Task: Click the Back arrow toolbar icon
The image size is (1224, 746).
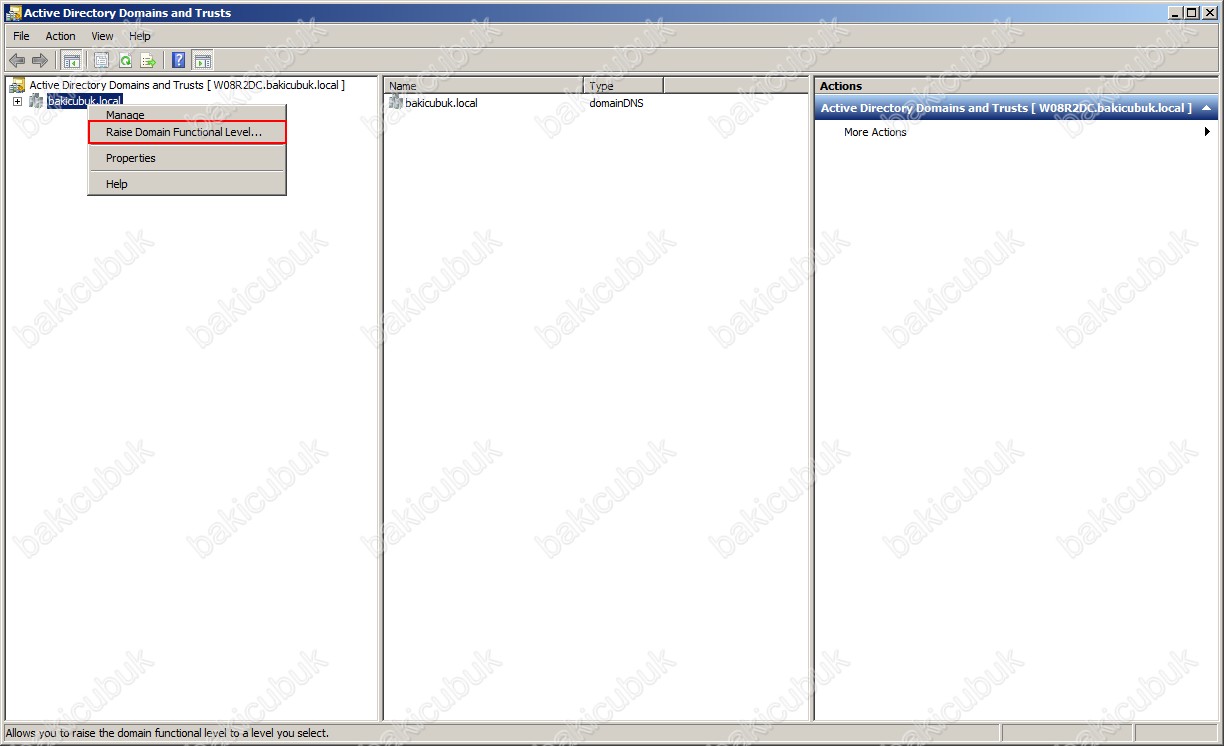Action: [x=17, y=60]
